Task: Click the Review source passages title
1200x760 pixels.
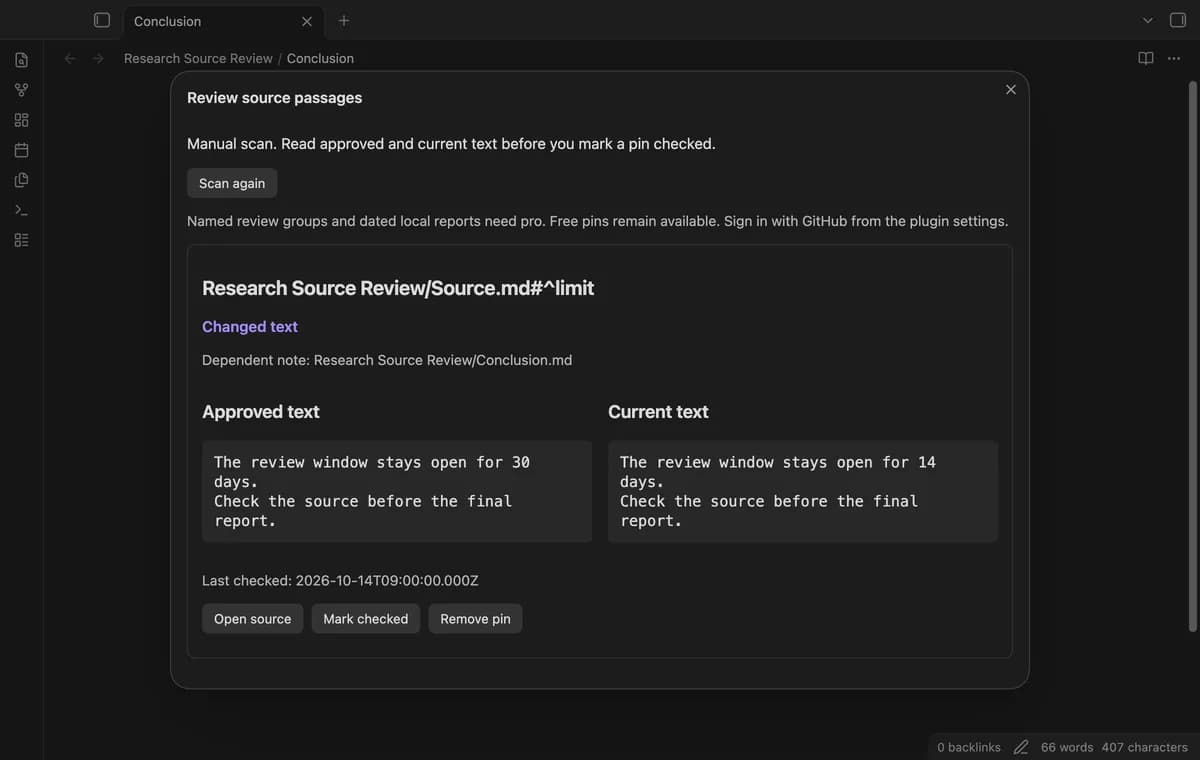Action: point(275,98)
